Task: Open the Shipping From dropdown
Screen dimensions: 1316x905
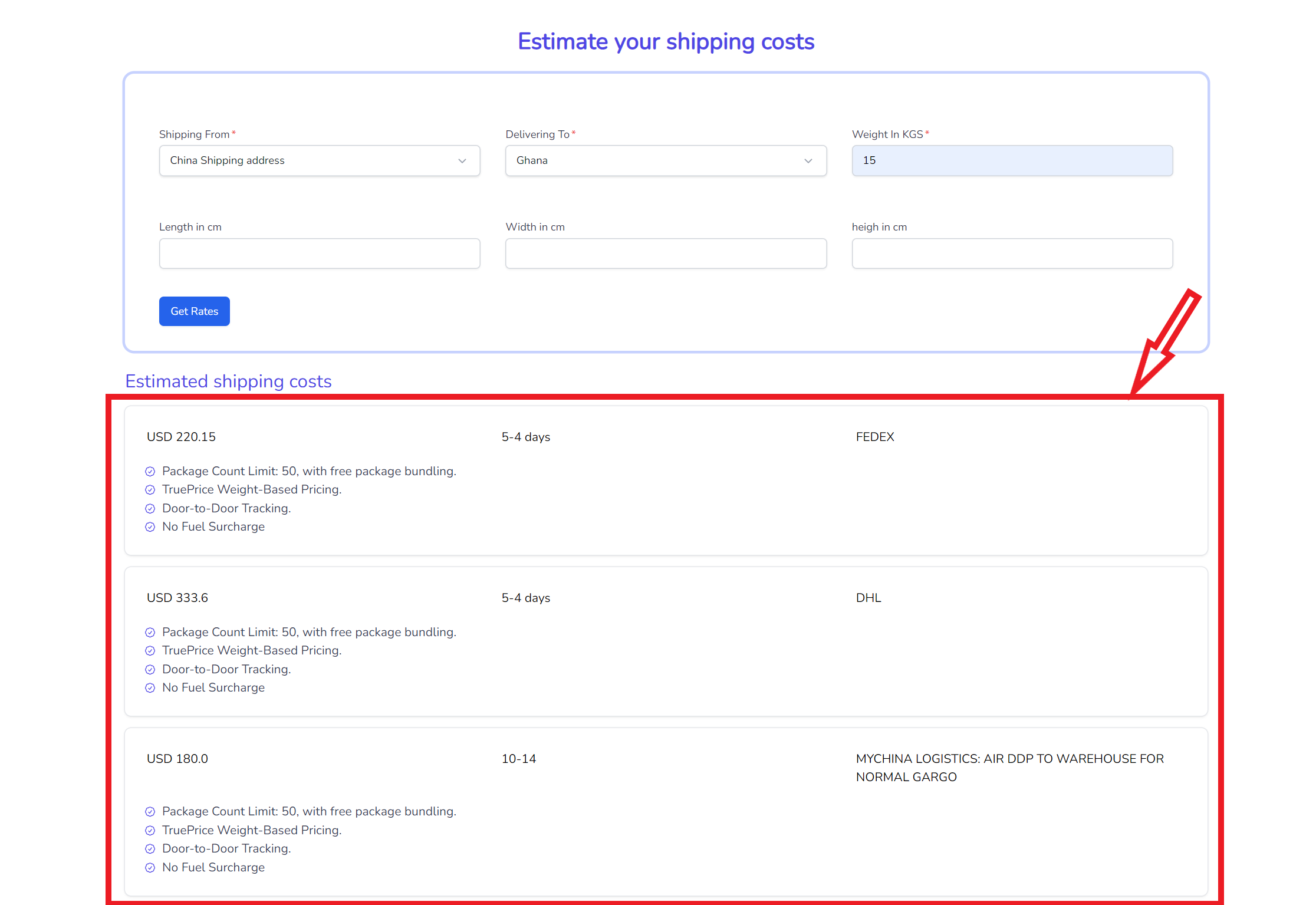Action: click(x=320, y=160)
